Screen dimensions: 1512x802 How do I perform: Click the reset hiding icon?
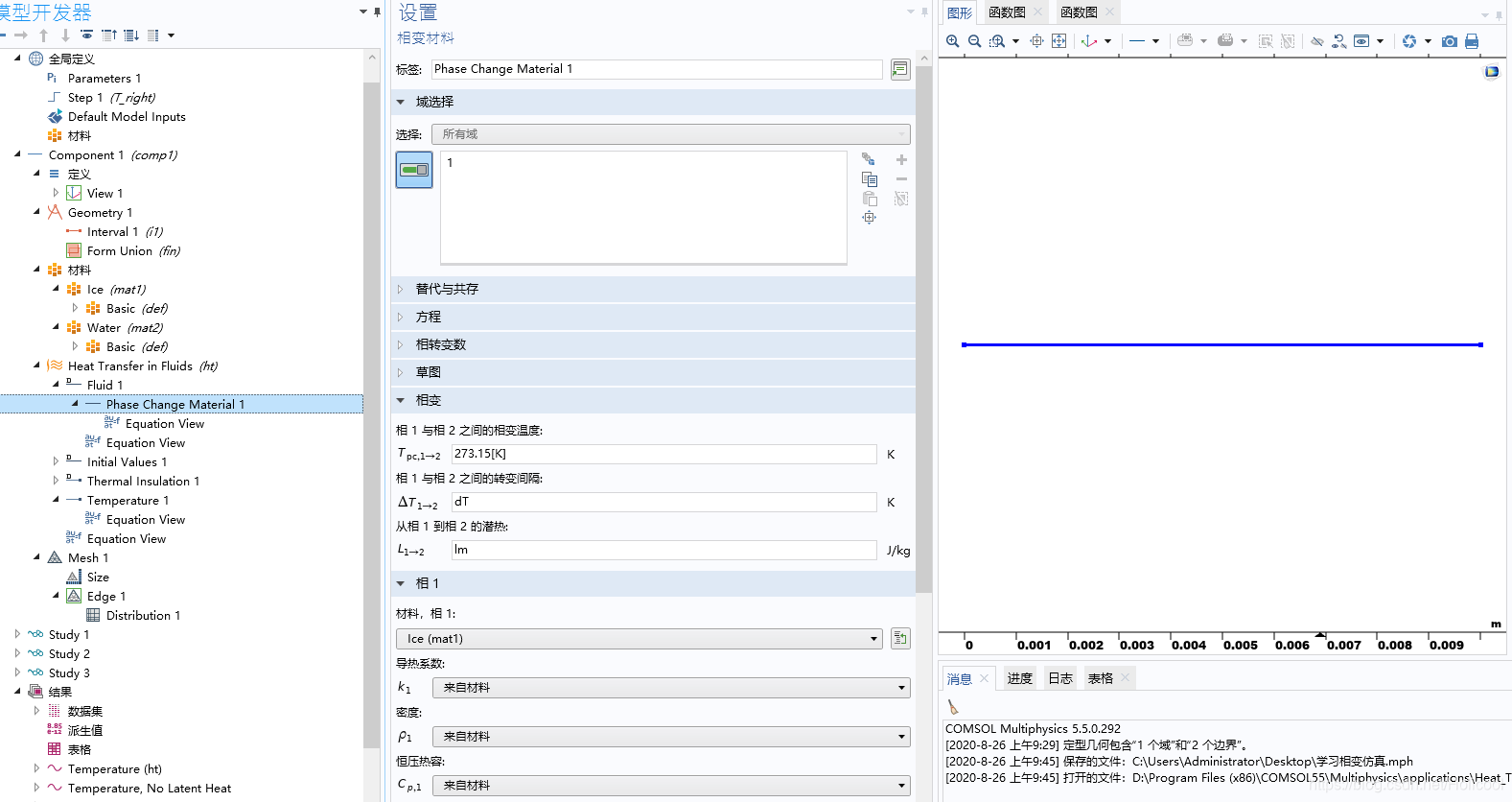[1339, 41]
